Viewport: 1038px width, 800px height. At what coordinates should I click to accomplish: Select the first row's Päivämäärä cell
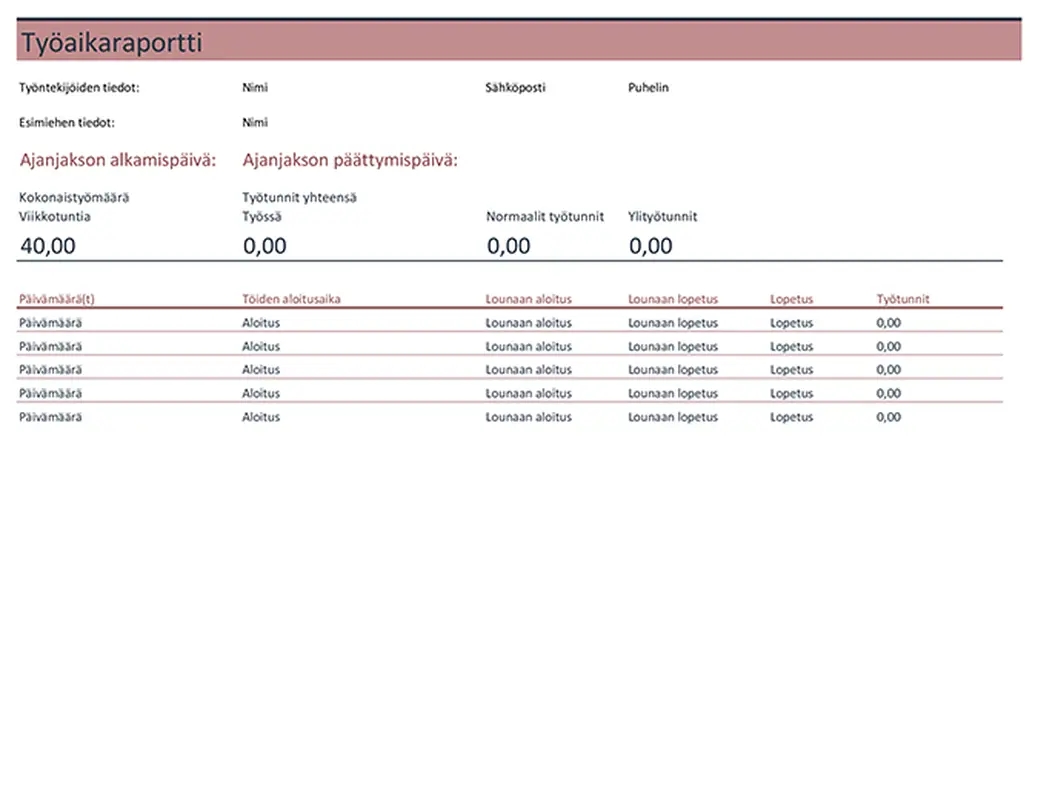(50, 323)
